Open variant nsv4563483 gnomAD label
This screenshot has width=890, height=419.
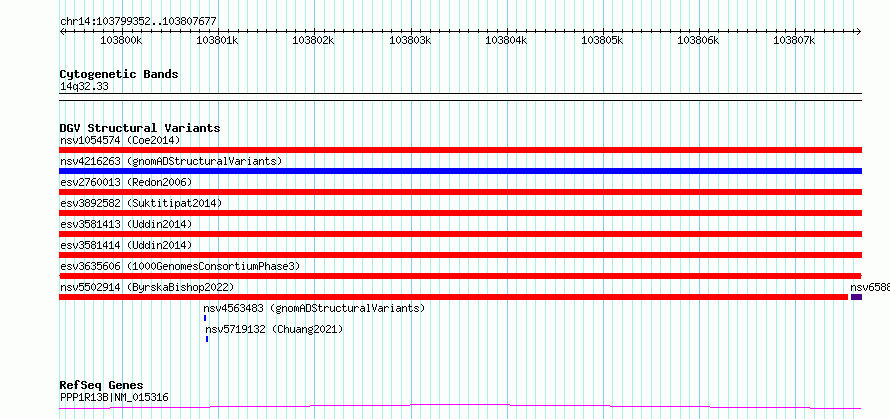click(314, 308)
